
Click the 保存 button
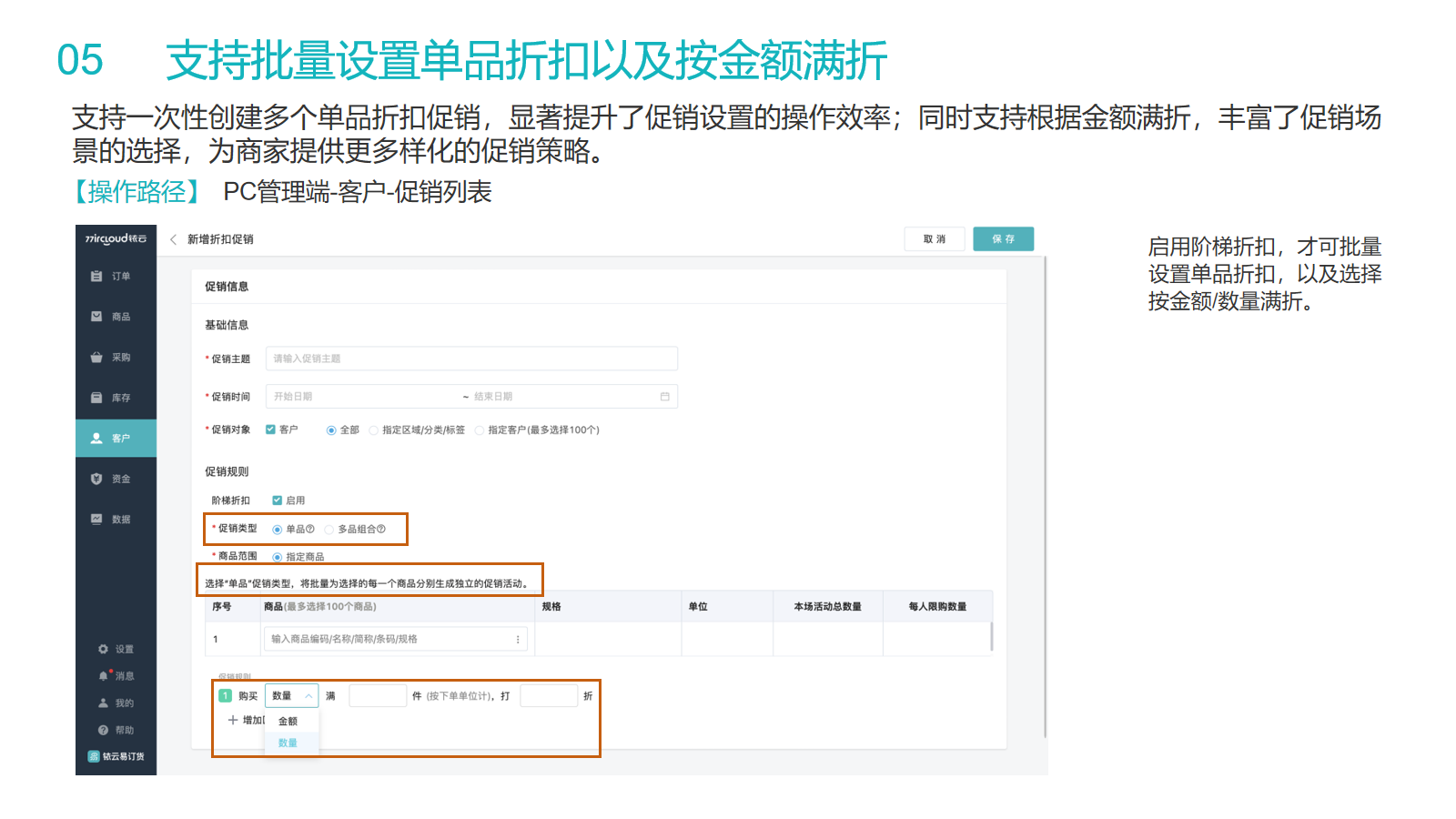pyautogui.click(x=1003, y=238)
